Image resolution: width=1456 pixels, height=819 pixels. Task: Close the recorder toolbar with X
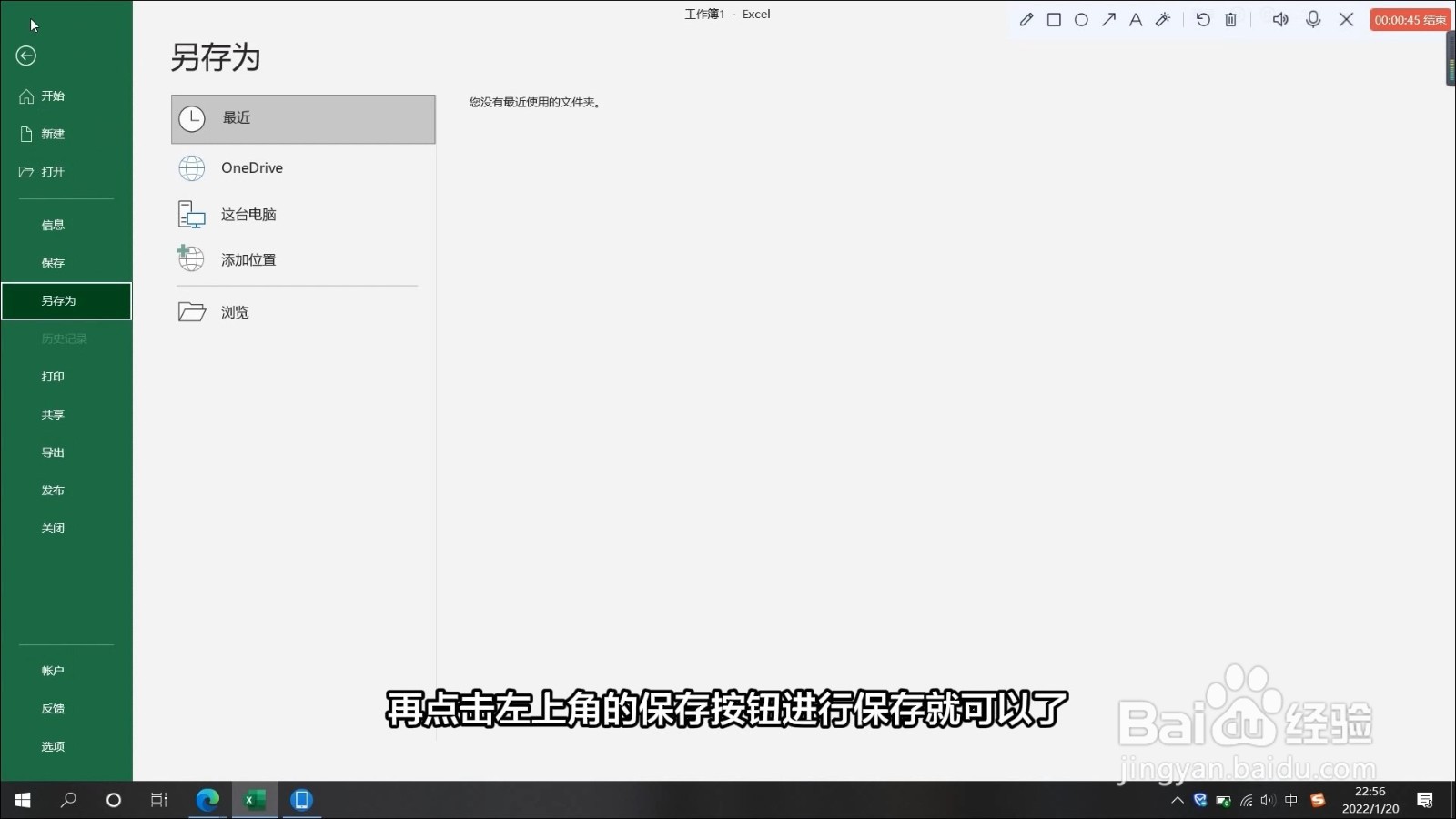[x=1347, y=20]
